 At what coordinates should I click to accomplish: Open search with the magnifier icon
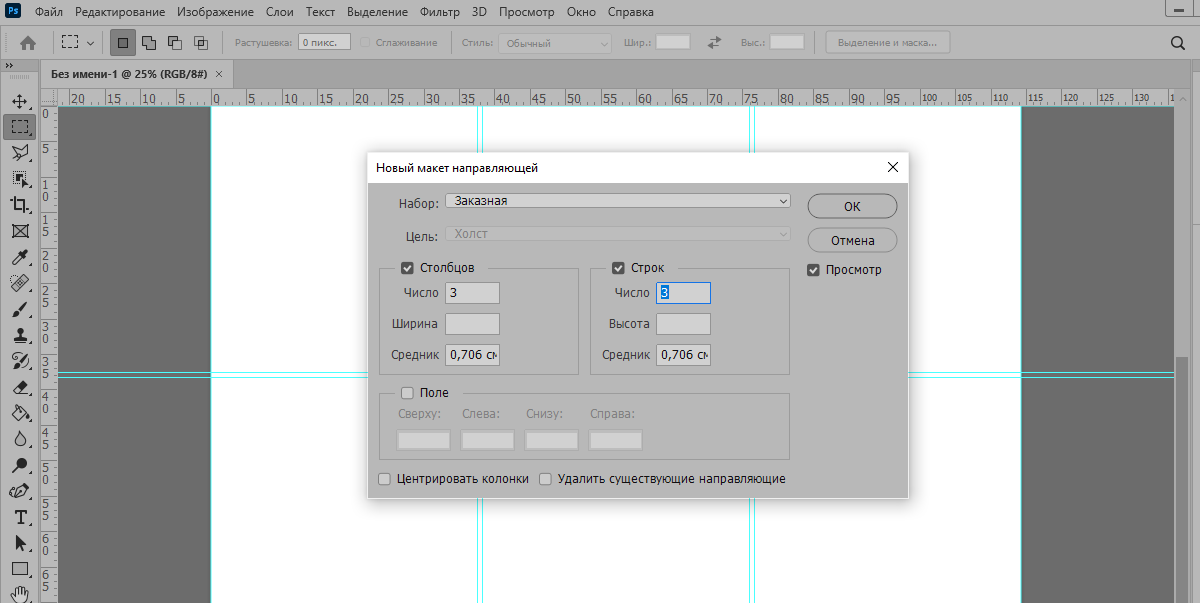pos(1177,43)
